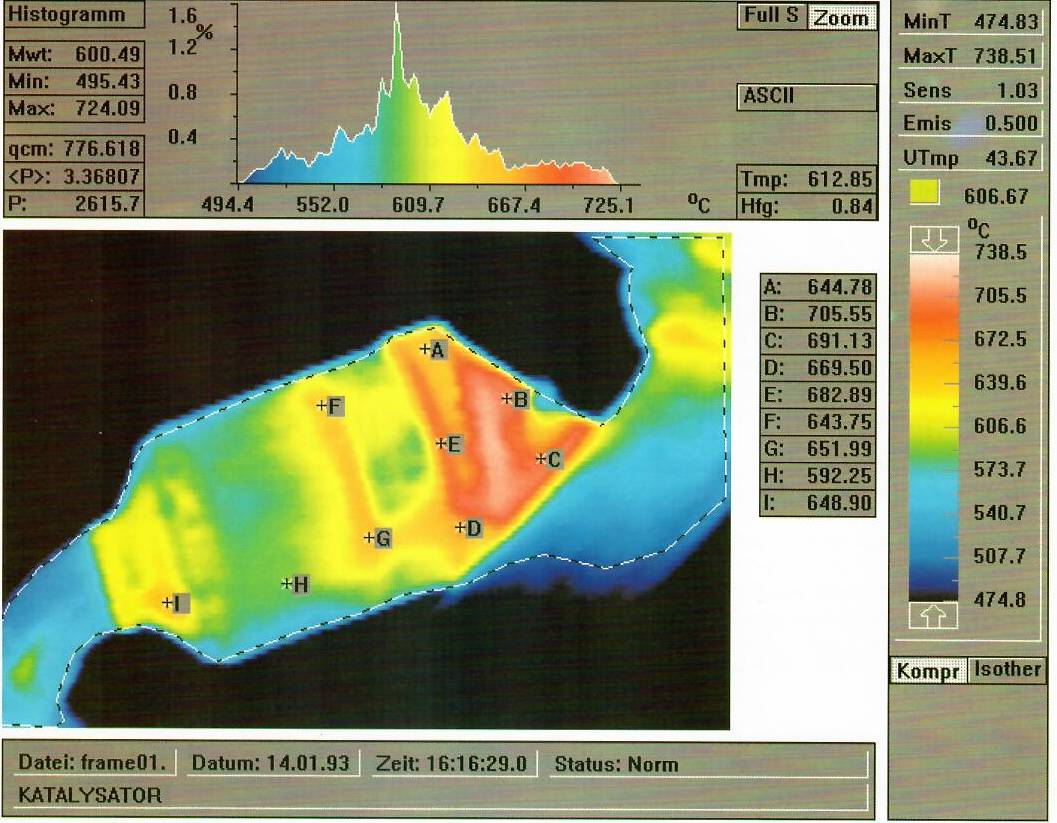
Task: Click measurement marker A on thermal image
Action: coord(426,349)
